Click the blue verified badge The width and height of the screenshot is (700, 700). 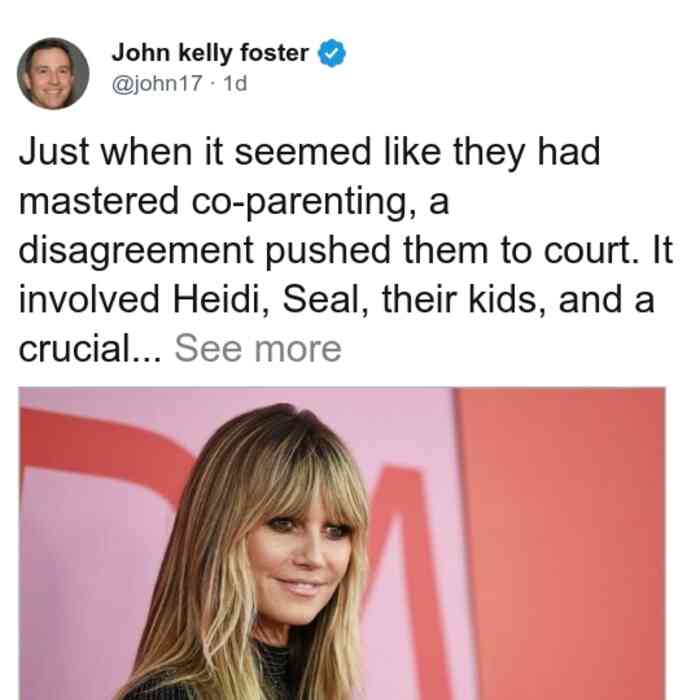(332, 53)
